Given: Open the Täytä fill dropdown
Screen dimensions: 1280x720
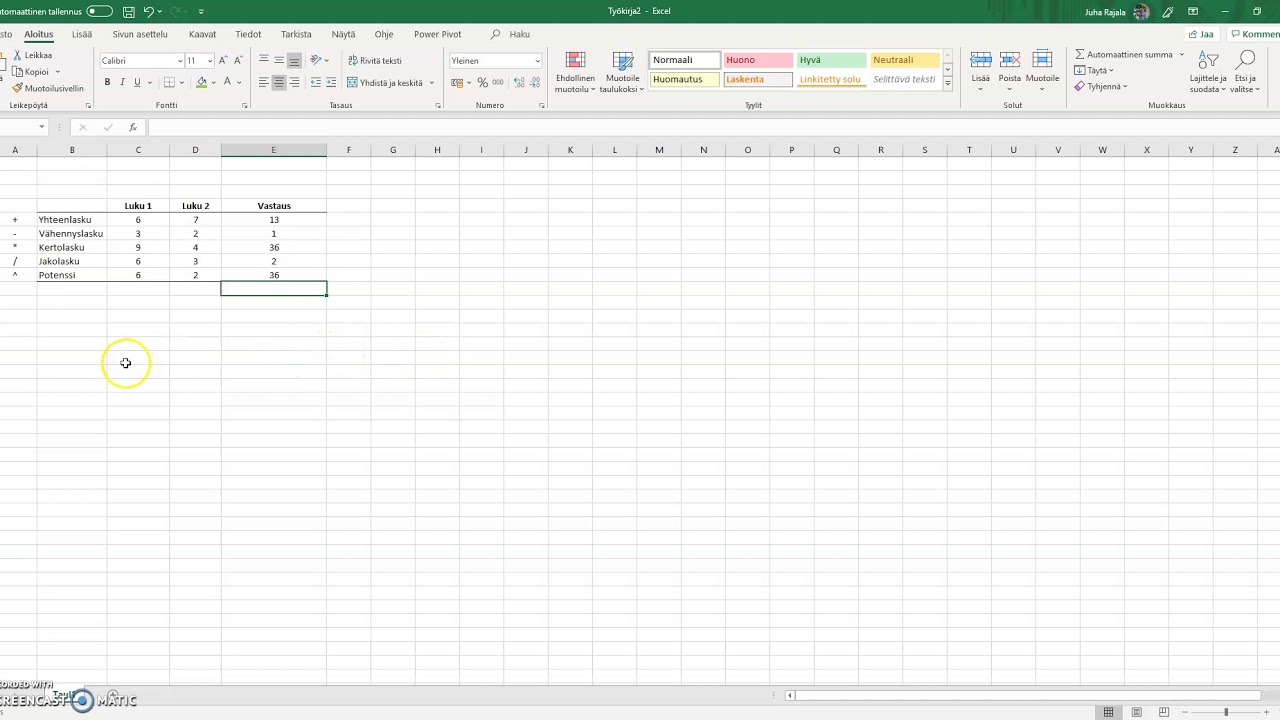Looking at the screenshot, I should [1094, 71].
